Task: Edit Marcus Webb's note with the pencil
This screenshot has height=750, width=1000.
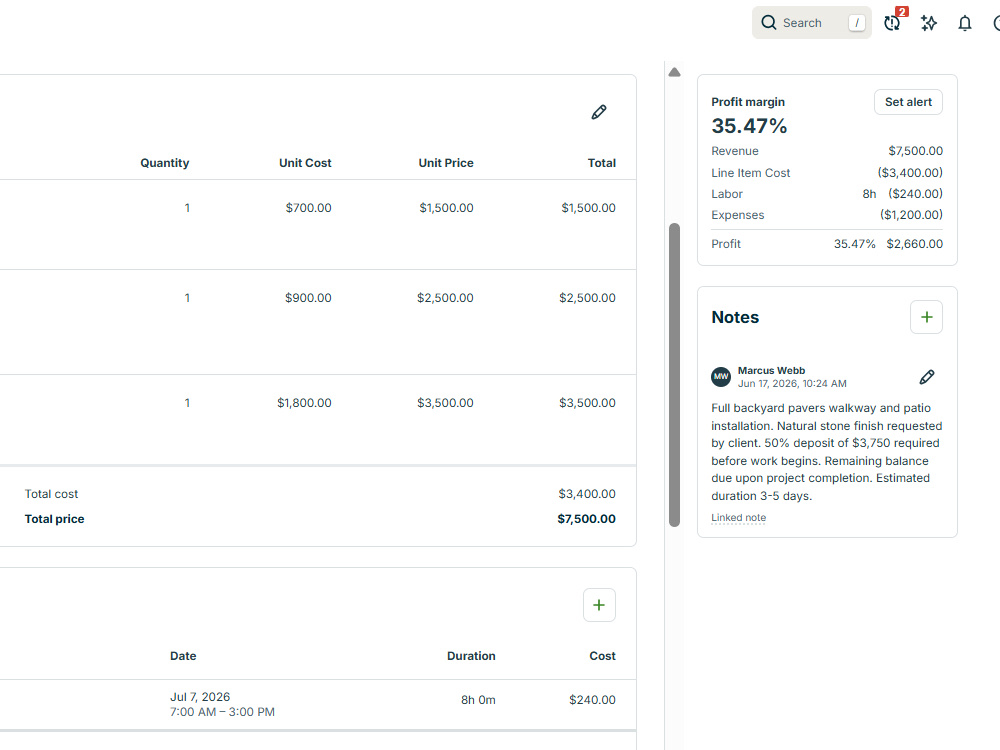Action: [927, 377]
